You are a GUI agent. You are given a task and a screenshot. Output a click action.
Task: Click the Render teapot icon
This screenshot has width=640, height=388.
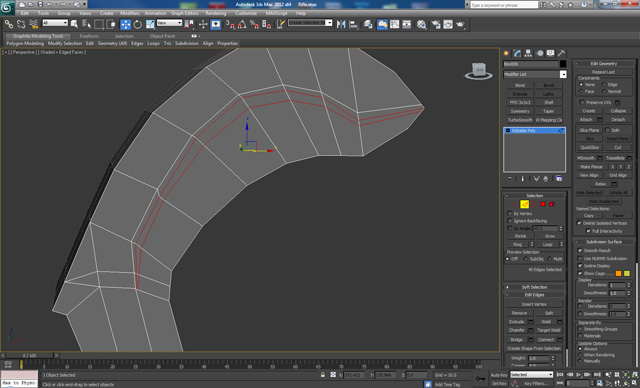click(460, 24)
